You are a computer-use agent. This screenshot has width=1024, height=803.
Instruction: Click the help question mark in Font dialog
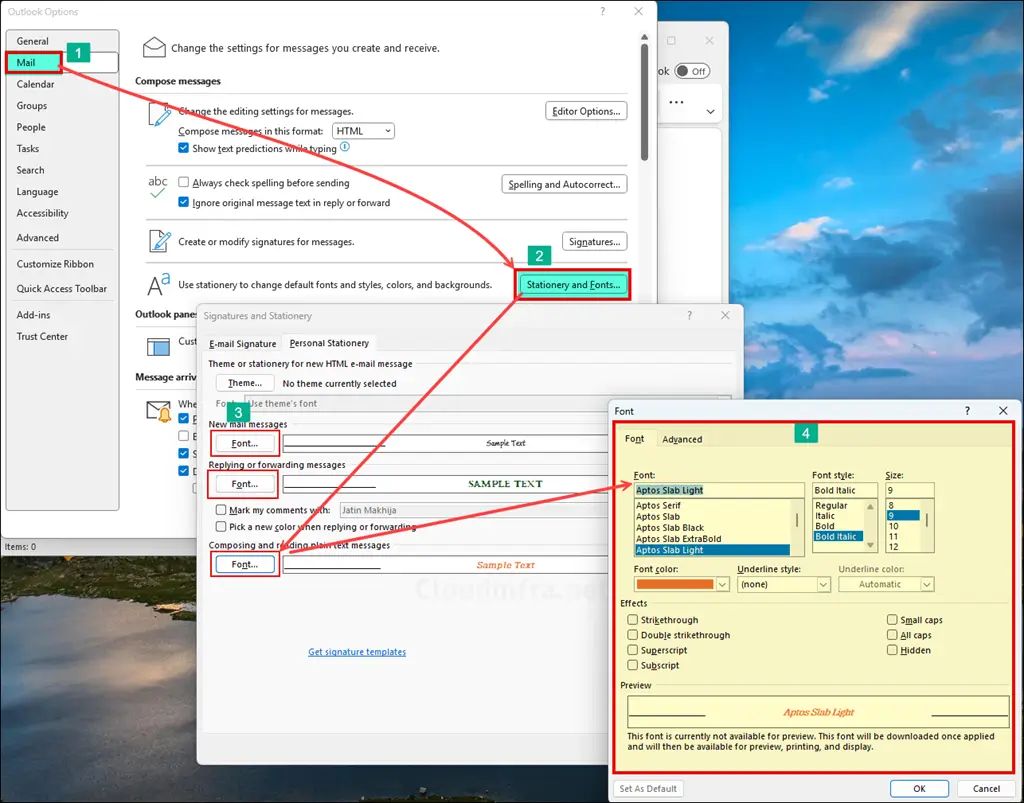(967, 411)
